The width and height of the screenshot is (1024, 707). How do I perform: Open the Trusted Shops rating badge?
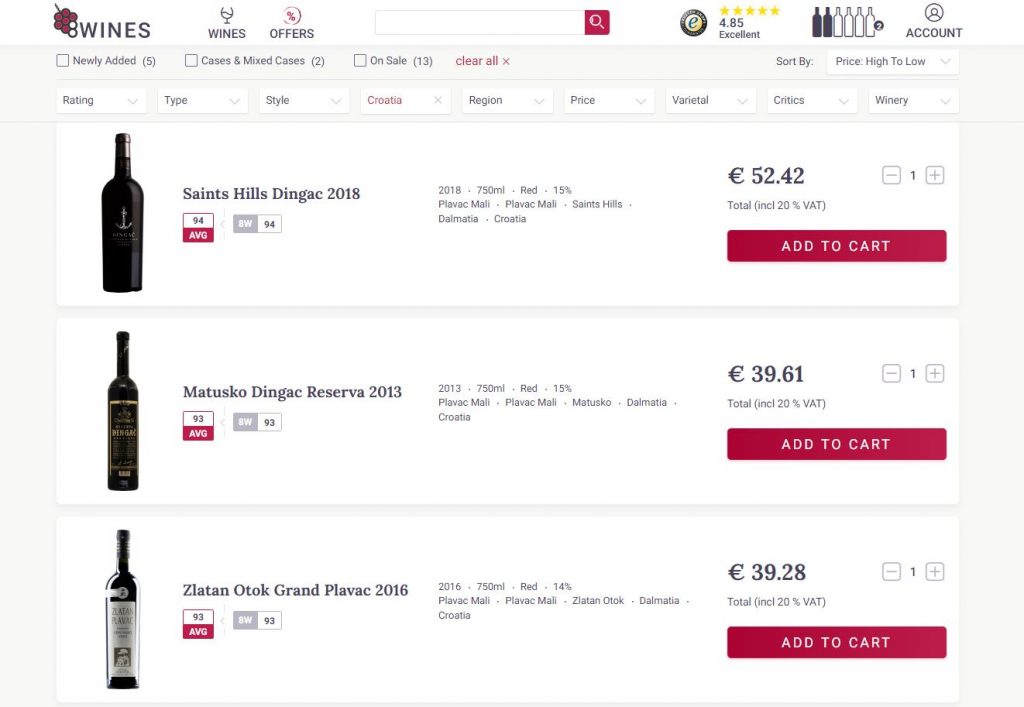730,23
